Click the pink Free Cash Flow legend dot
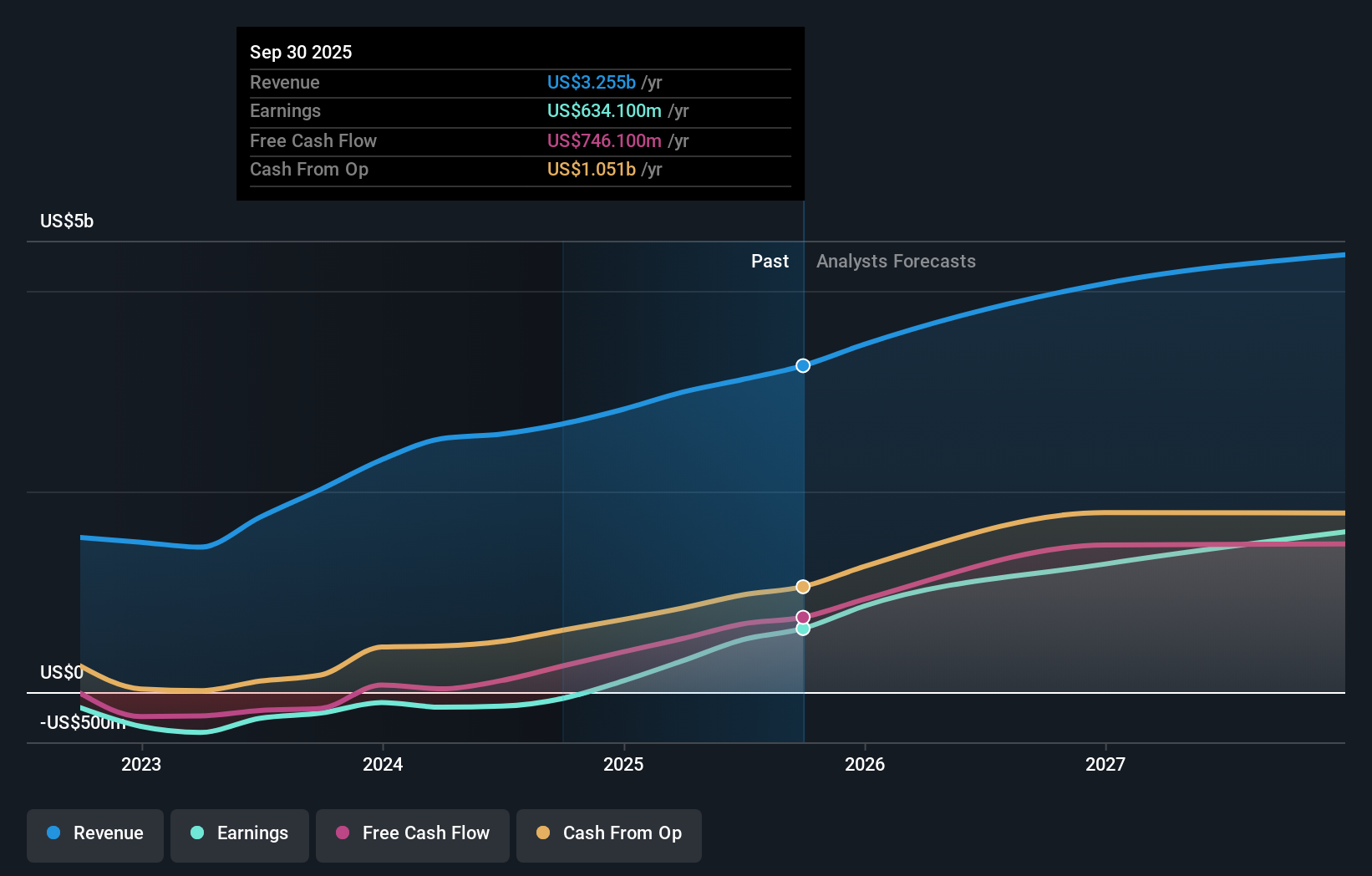1372x876 pixels. [343, 833]
